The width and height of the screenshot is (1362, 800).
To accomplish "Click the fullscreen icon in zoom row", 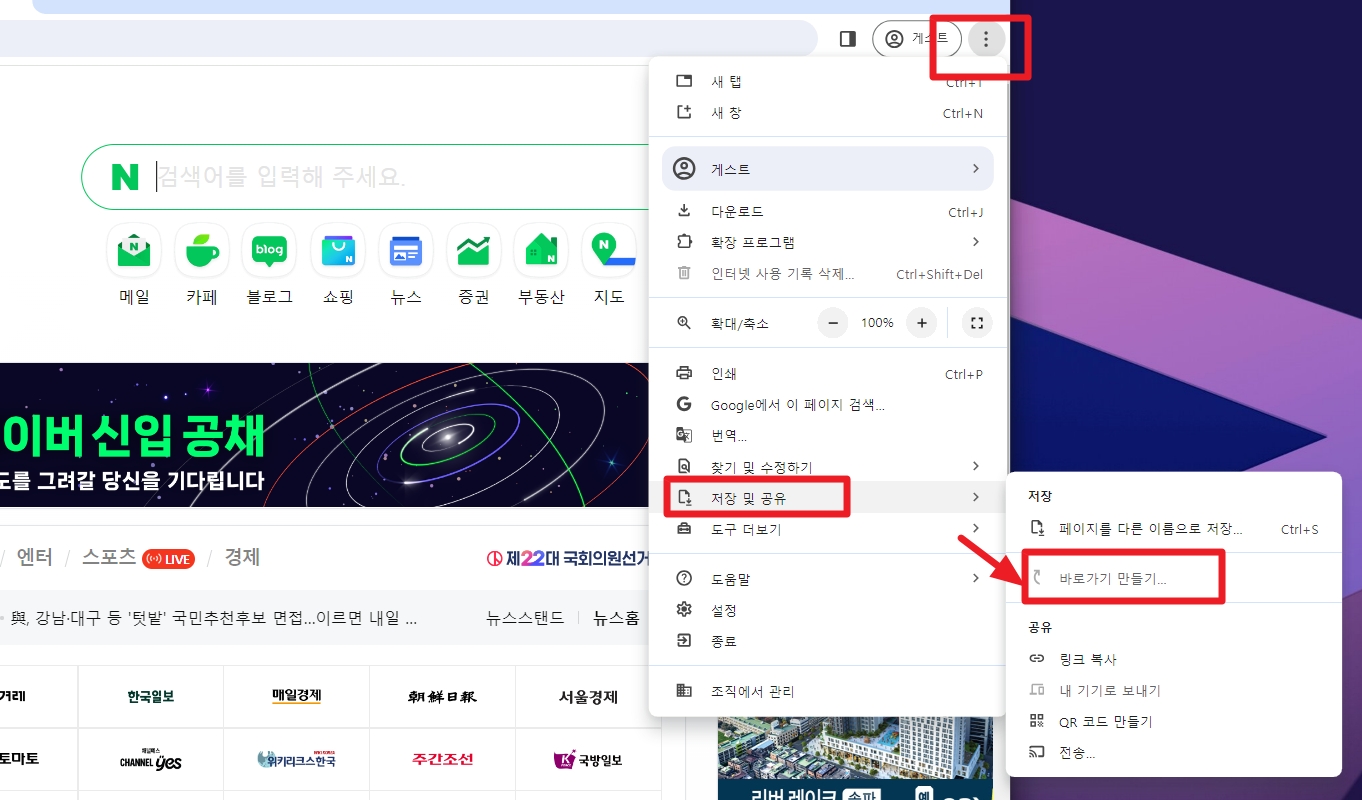I will [x=977, y=323].
